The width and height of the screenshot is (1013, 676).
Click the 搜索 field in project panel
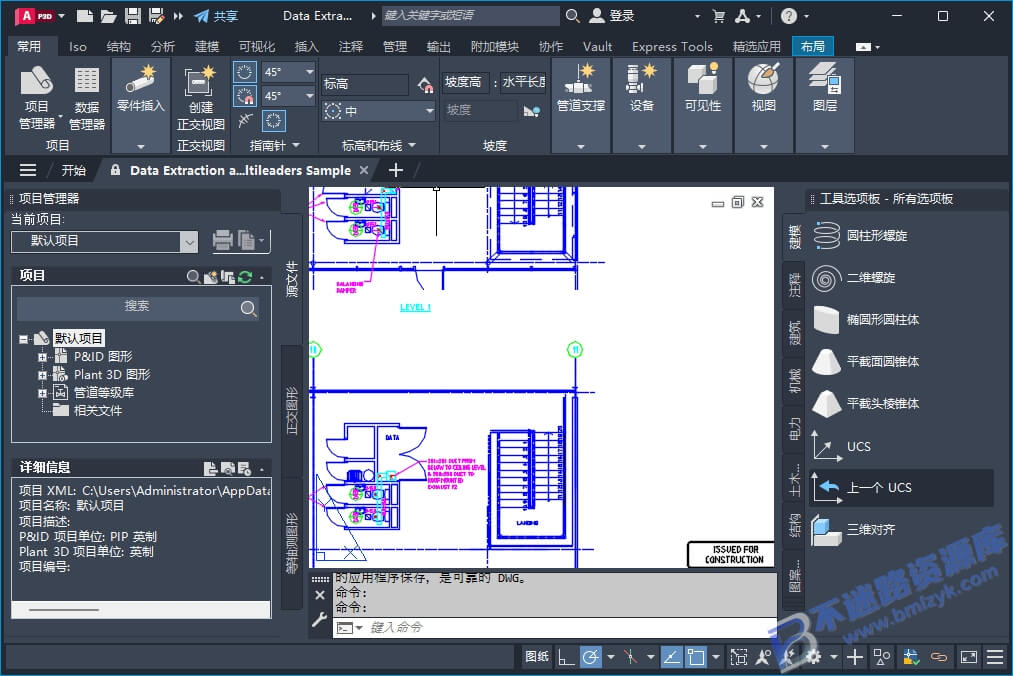pyautogui.click(x=138, y=308)
